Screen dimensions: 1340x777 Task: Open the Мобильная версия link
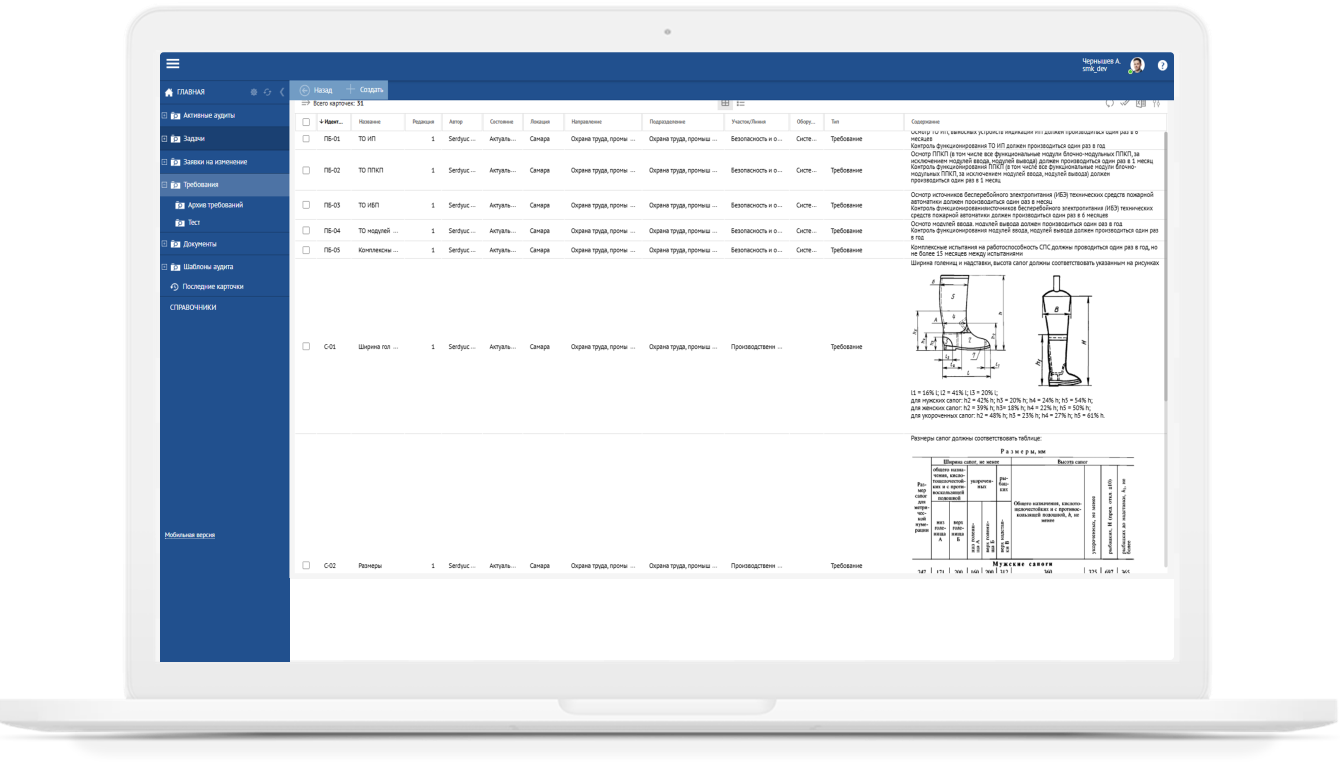click(x=189, y=535)
